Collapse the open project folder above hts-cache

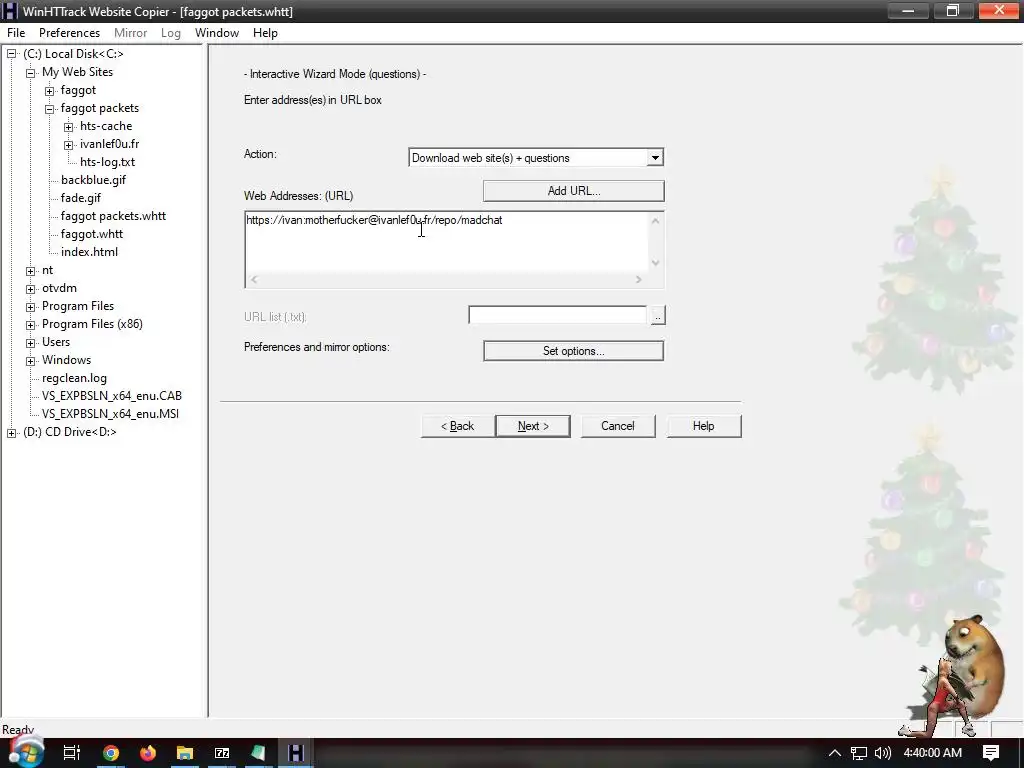tap(50, 109)
